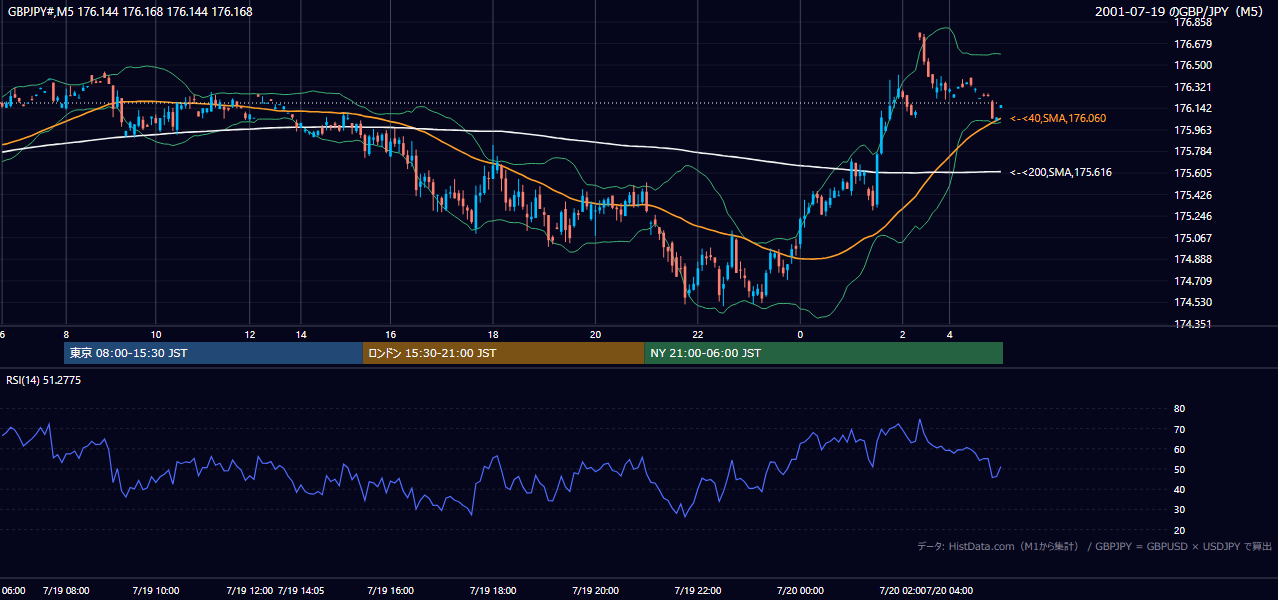Click price axis value 176.858

pyautogui.click(x=1193, y=22)
